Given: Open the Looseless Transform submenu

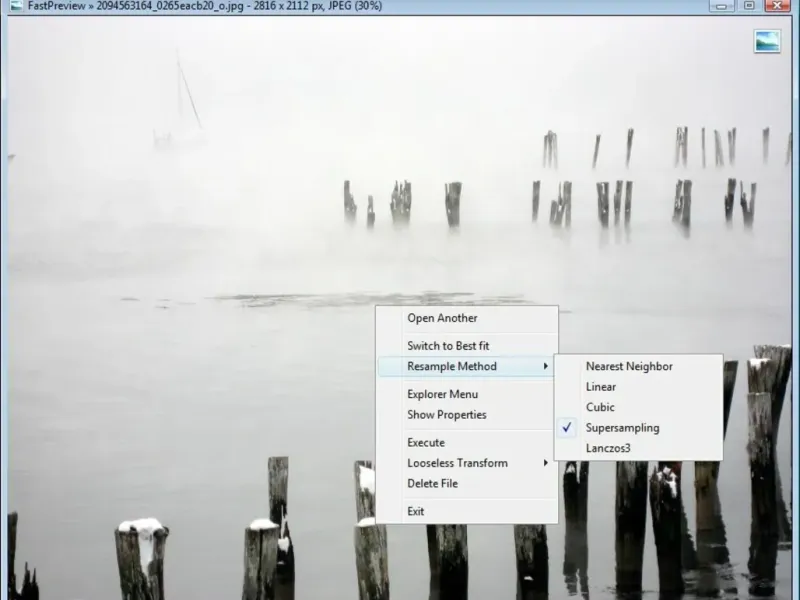Looking at the screenshot, I should (467, 463).
